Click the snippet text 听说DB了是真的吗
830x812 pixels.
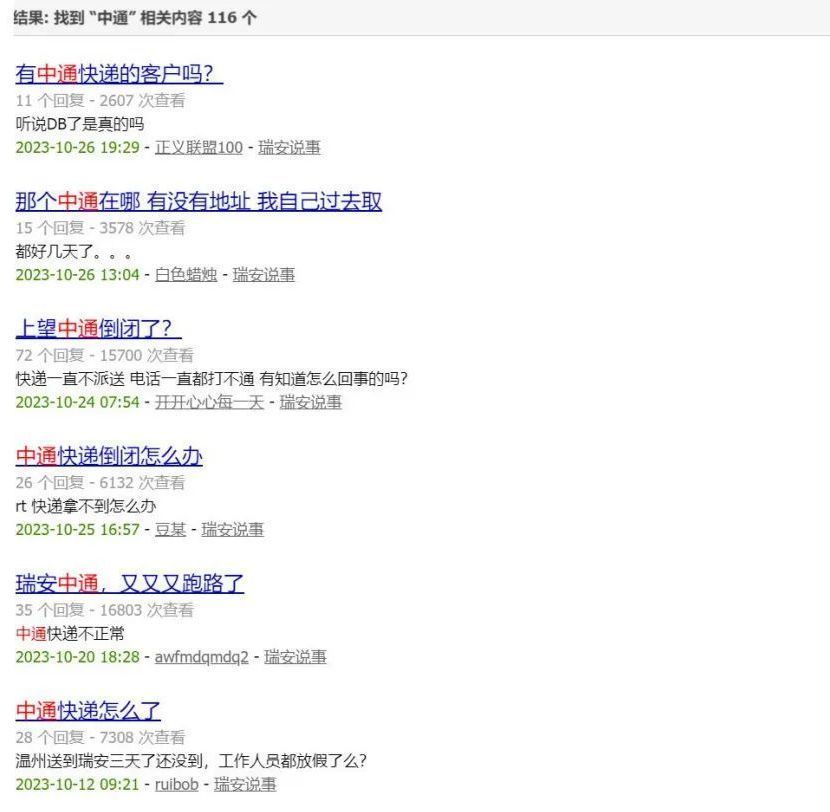pos(80,124)
